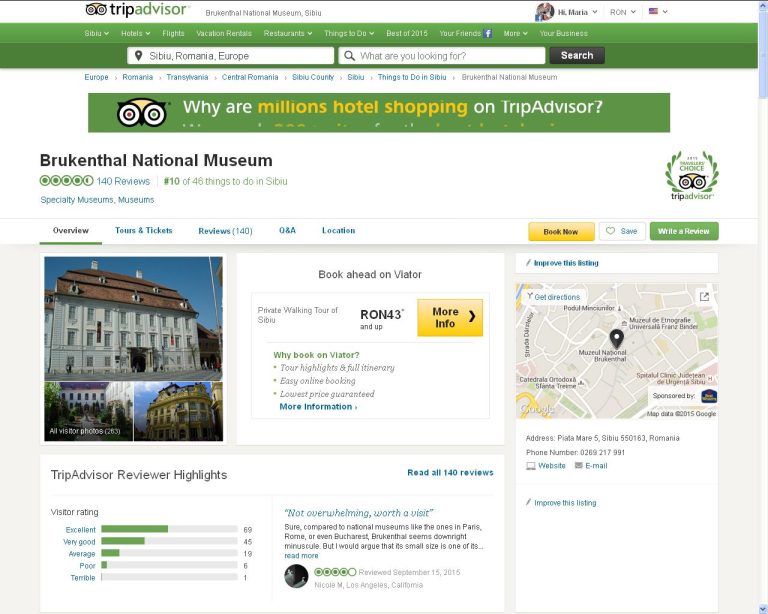Click the Travelers' Choice award badge

[x=692, y=175]
